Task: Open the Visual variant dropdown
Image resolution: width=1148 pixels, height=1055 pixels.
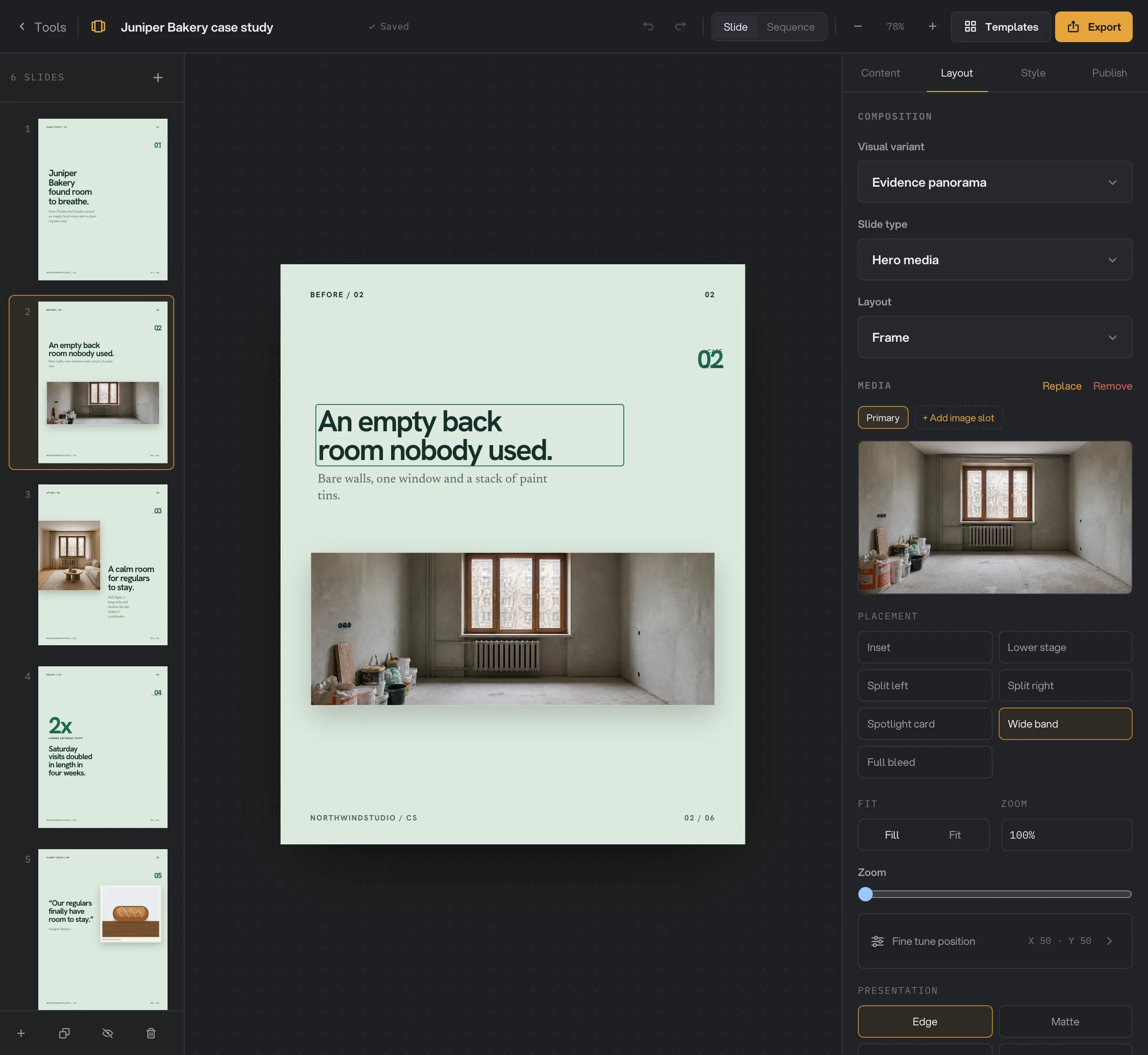Action: pos(994,182)
